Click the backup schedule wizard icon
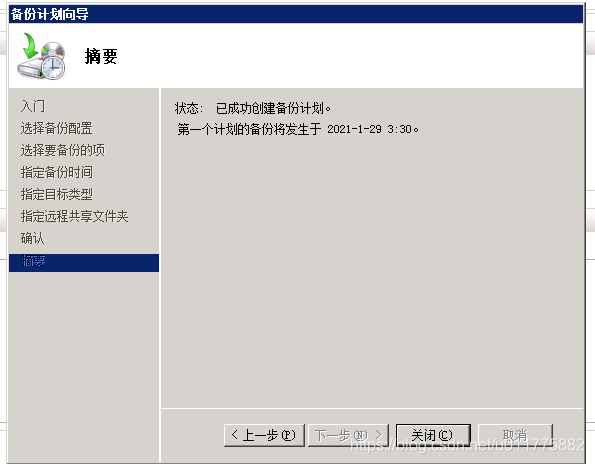The height and width of the screenshot is (464, 595). [x=42, y=56]
